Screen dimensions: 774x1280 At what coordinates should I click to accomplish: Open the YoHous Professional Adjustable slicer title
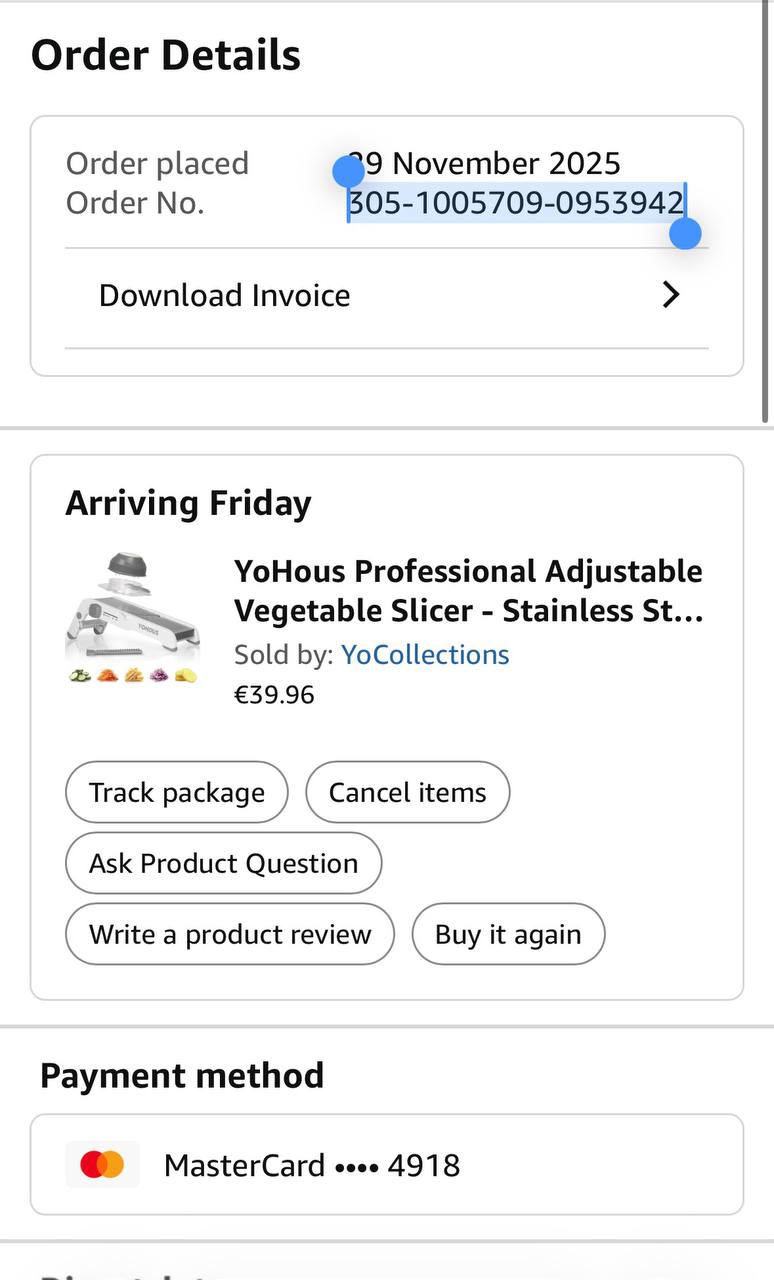(468, 591)
